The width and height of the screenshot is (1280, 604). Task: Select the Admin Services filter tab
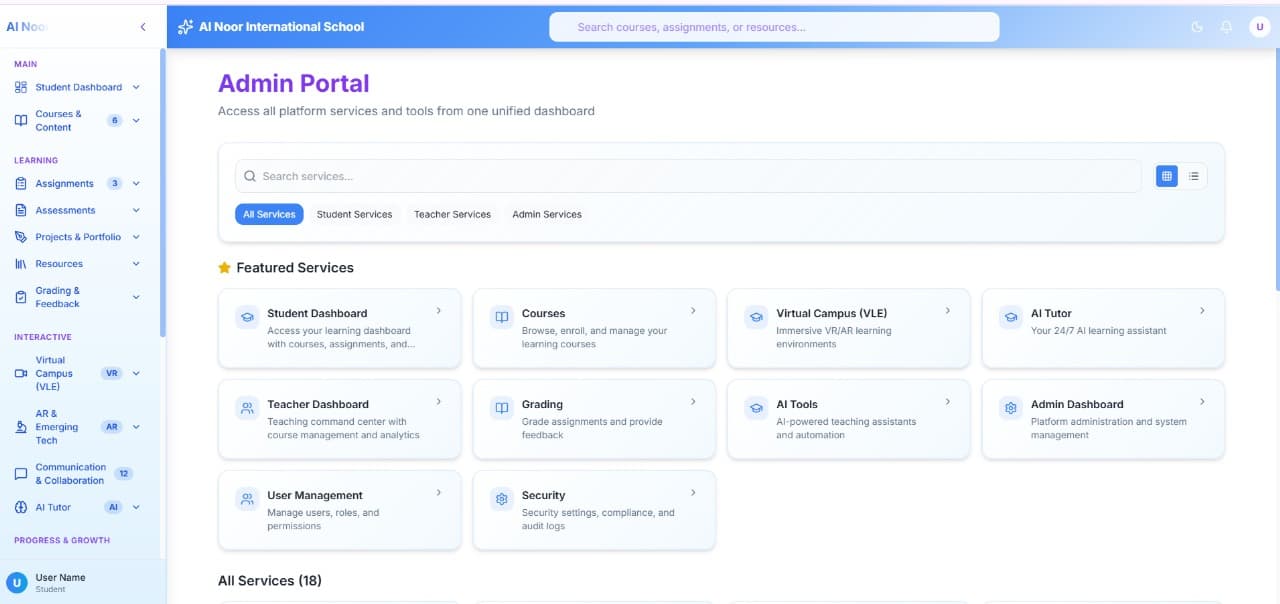[547, 214]
